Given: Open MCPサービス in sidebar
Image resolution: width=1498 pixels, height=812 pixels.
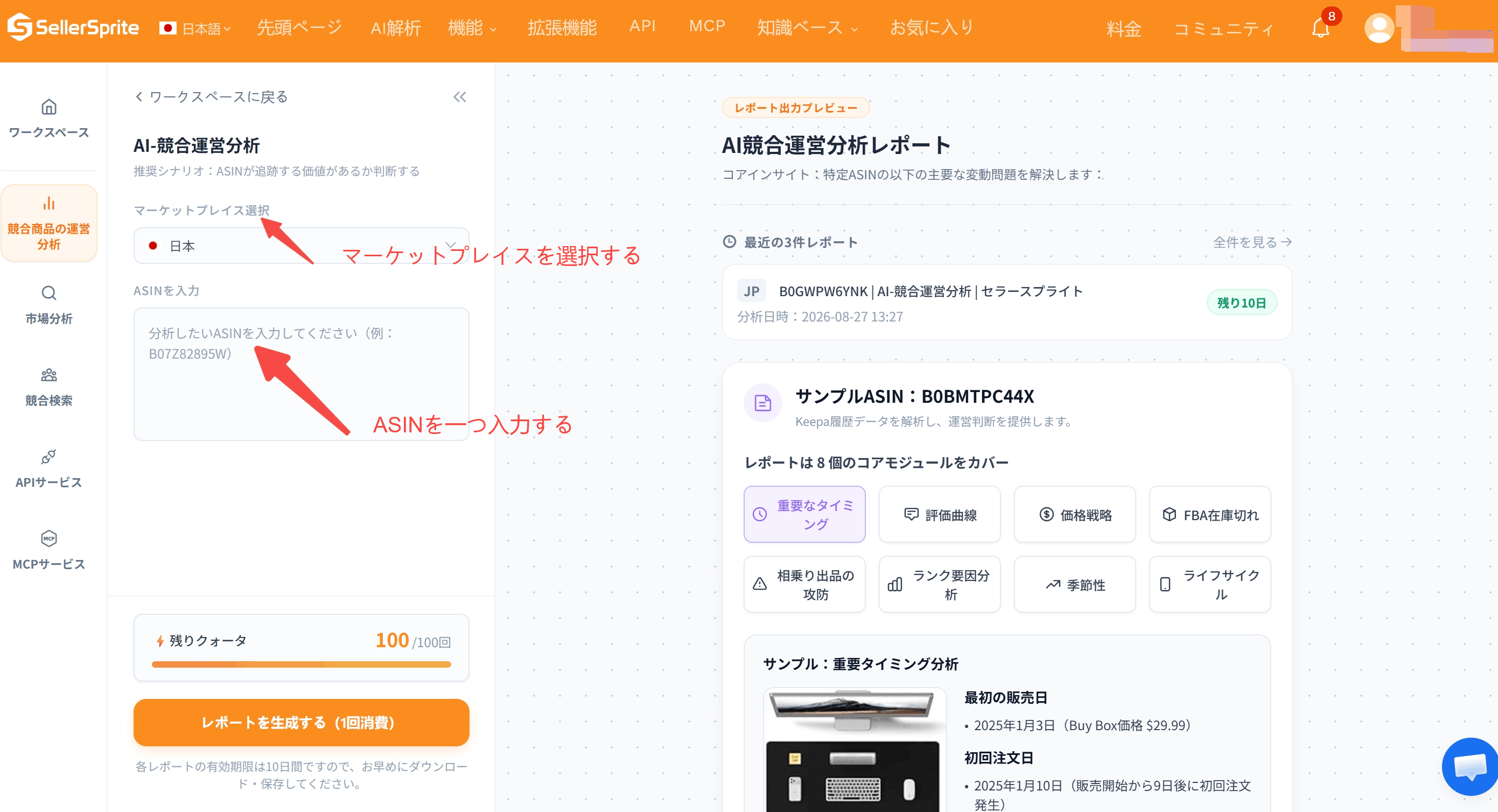Looking at the screenshot, I should [49, 550].
